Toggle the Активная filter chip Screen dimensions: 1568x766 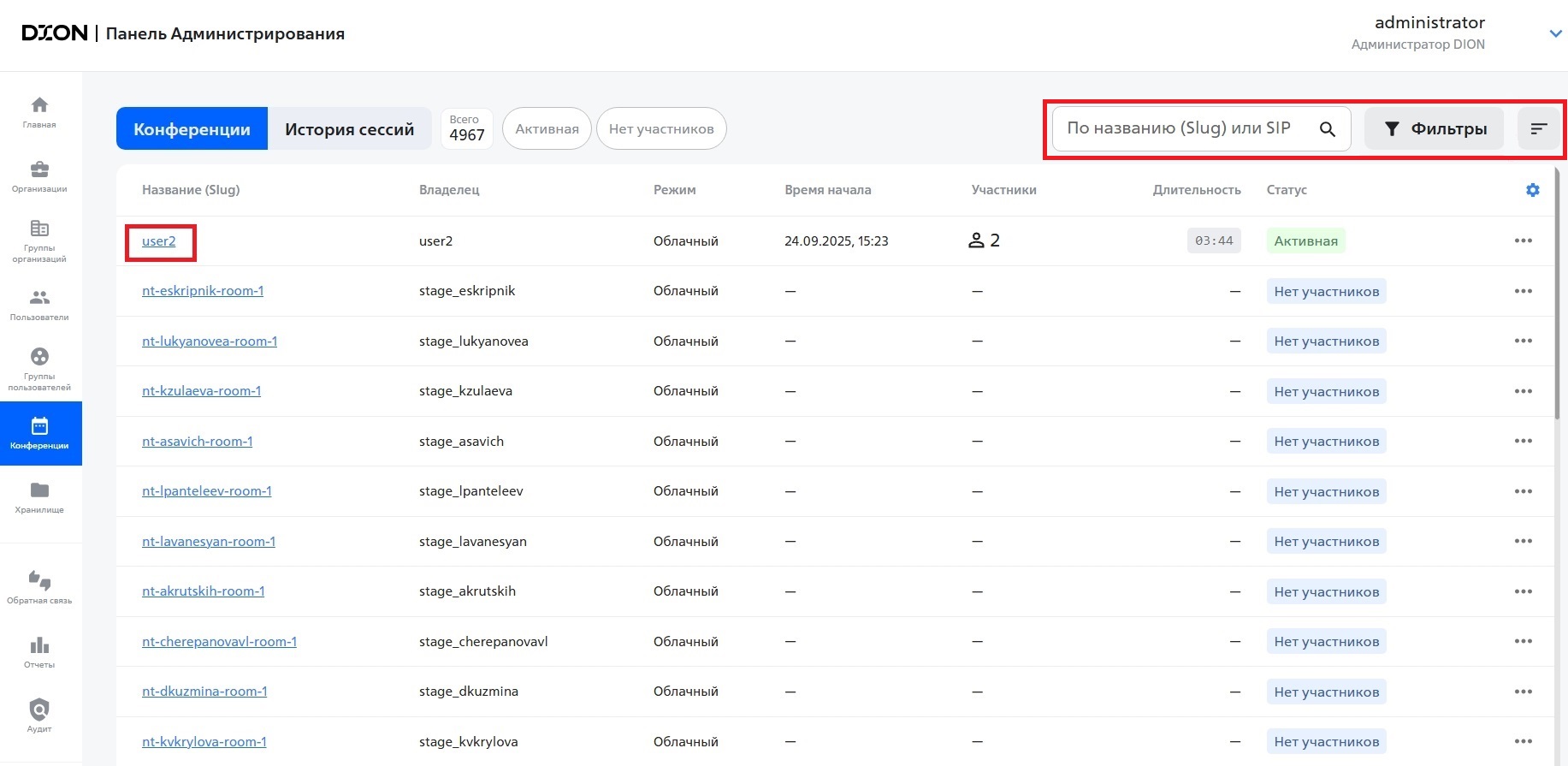click(547, 129)
